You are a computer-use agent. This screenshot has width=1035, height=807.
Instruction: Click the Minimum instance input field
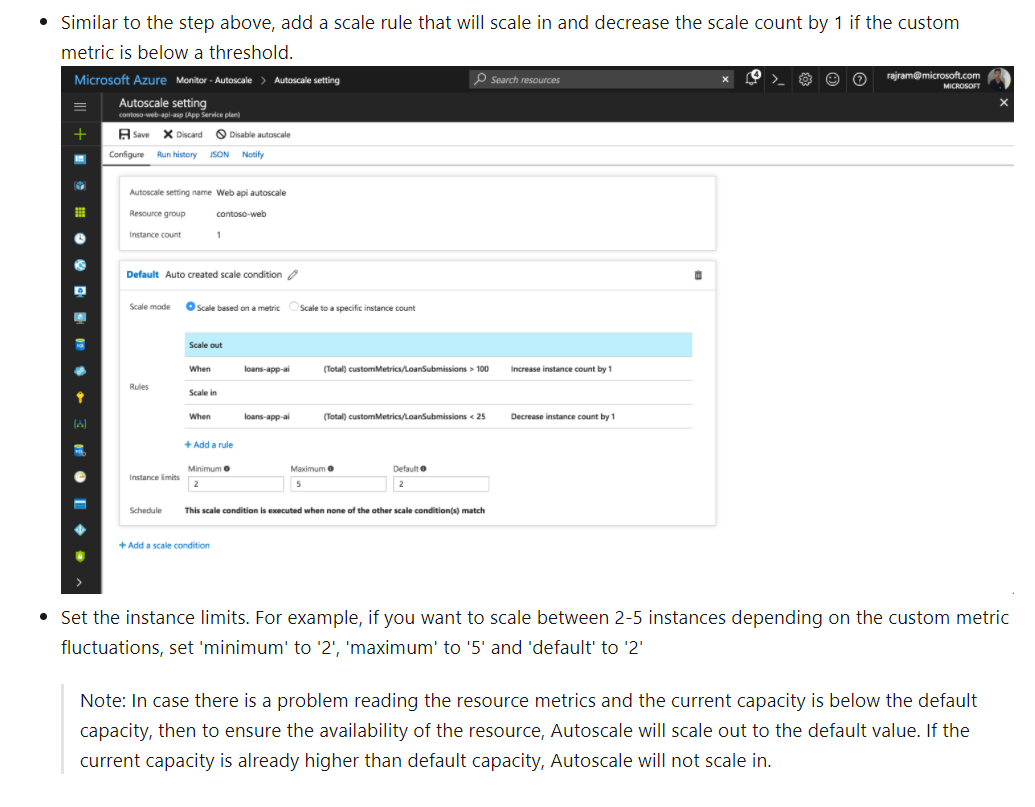coord(236,484)
